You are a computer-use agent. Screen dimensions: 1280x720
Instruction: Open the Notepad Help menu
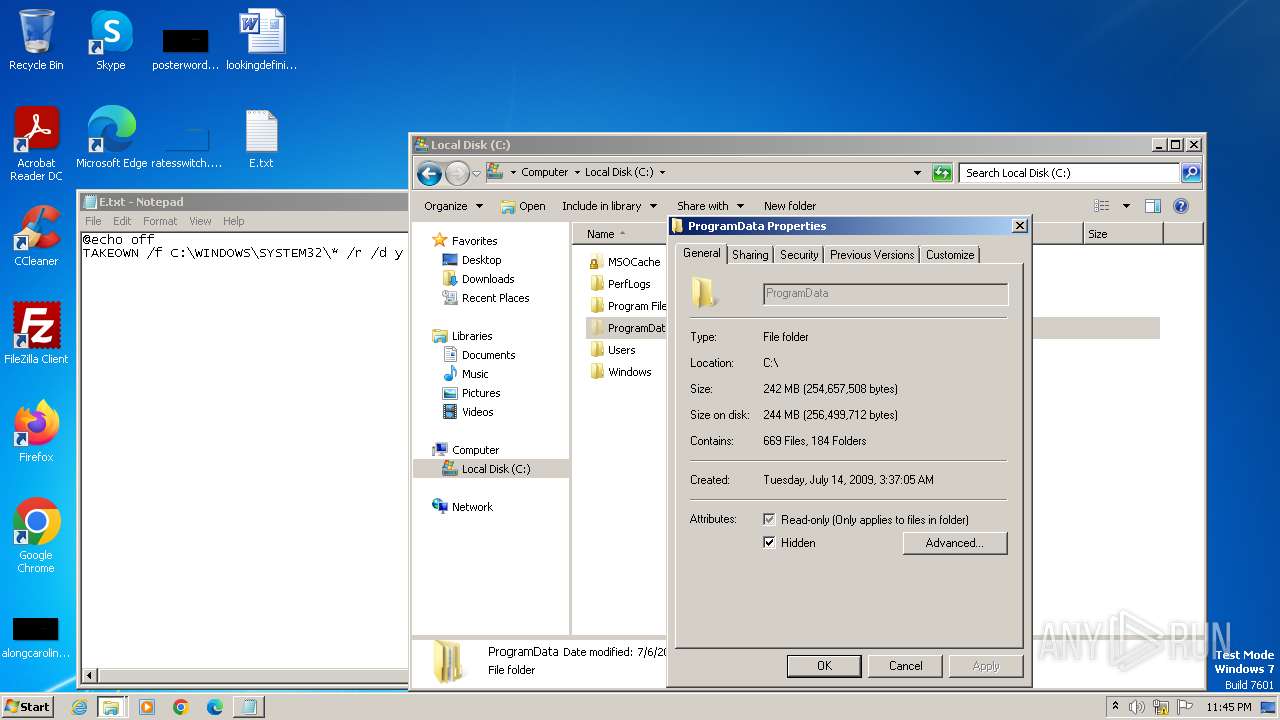coord(233,221)
